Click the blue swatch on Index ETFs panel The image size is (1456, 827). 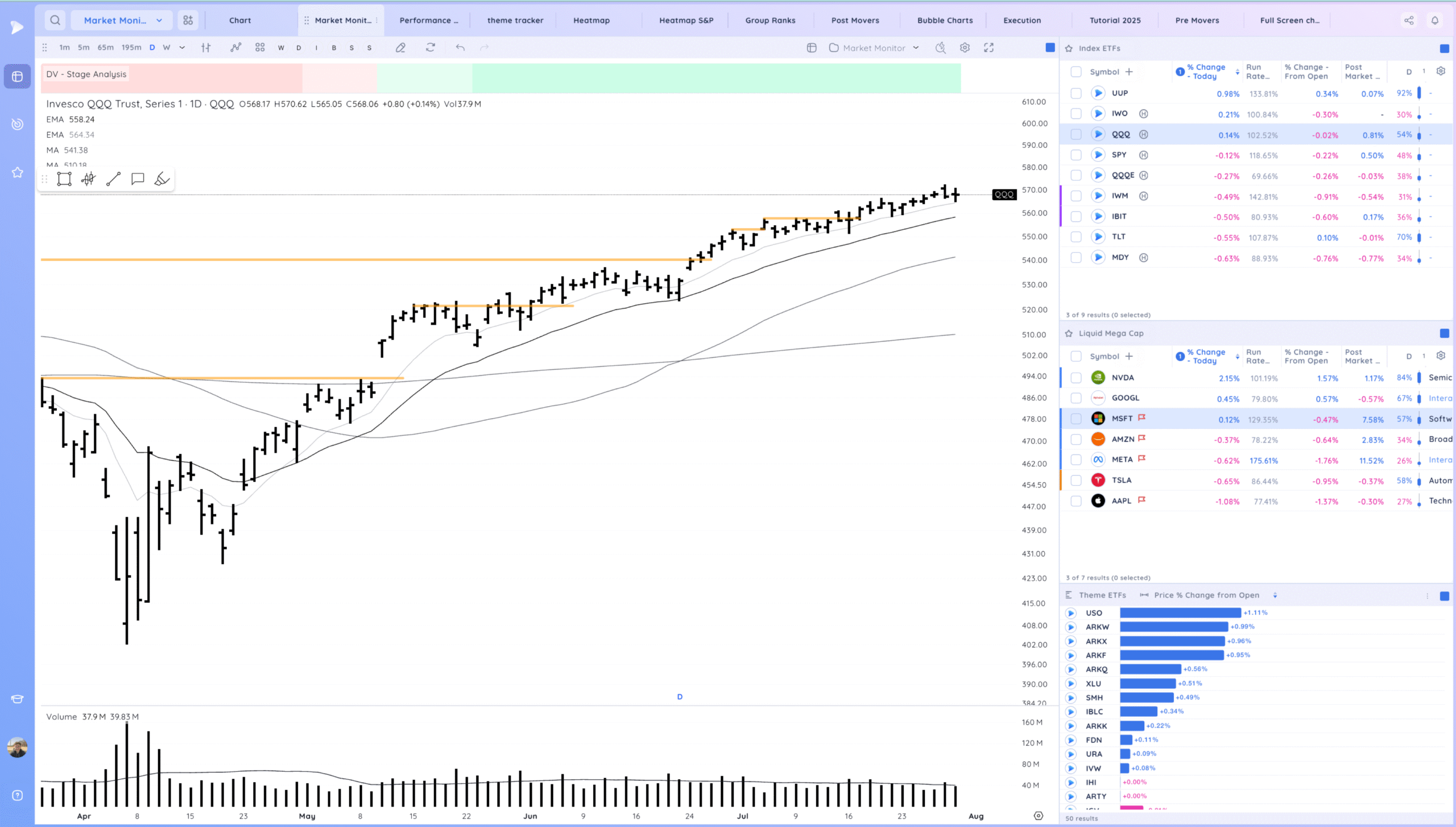[1444, 48]
